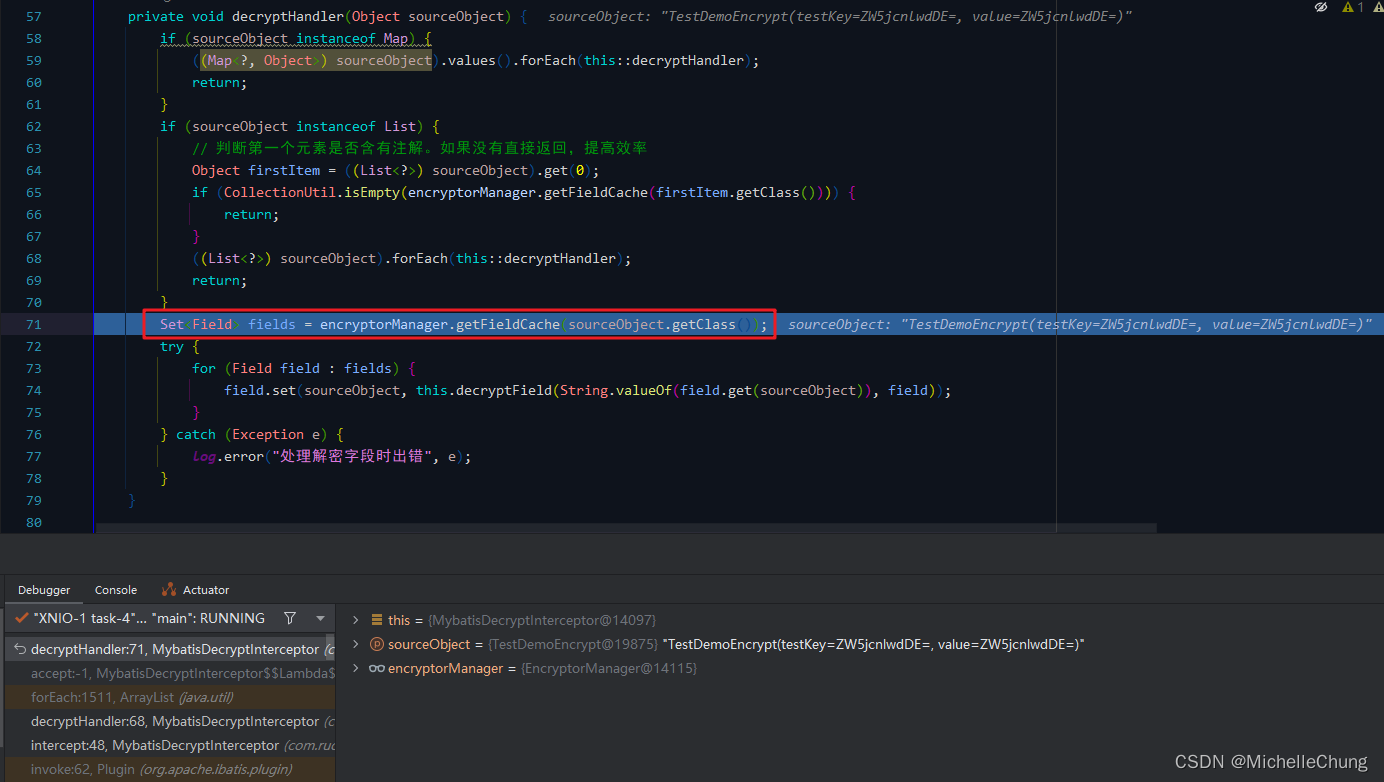Click 'Field field' in the for loop
1384x782 pixels.
[x=276, y=368]
